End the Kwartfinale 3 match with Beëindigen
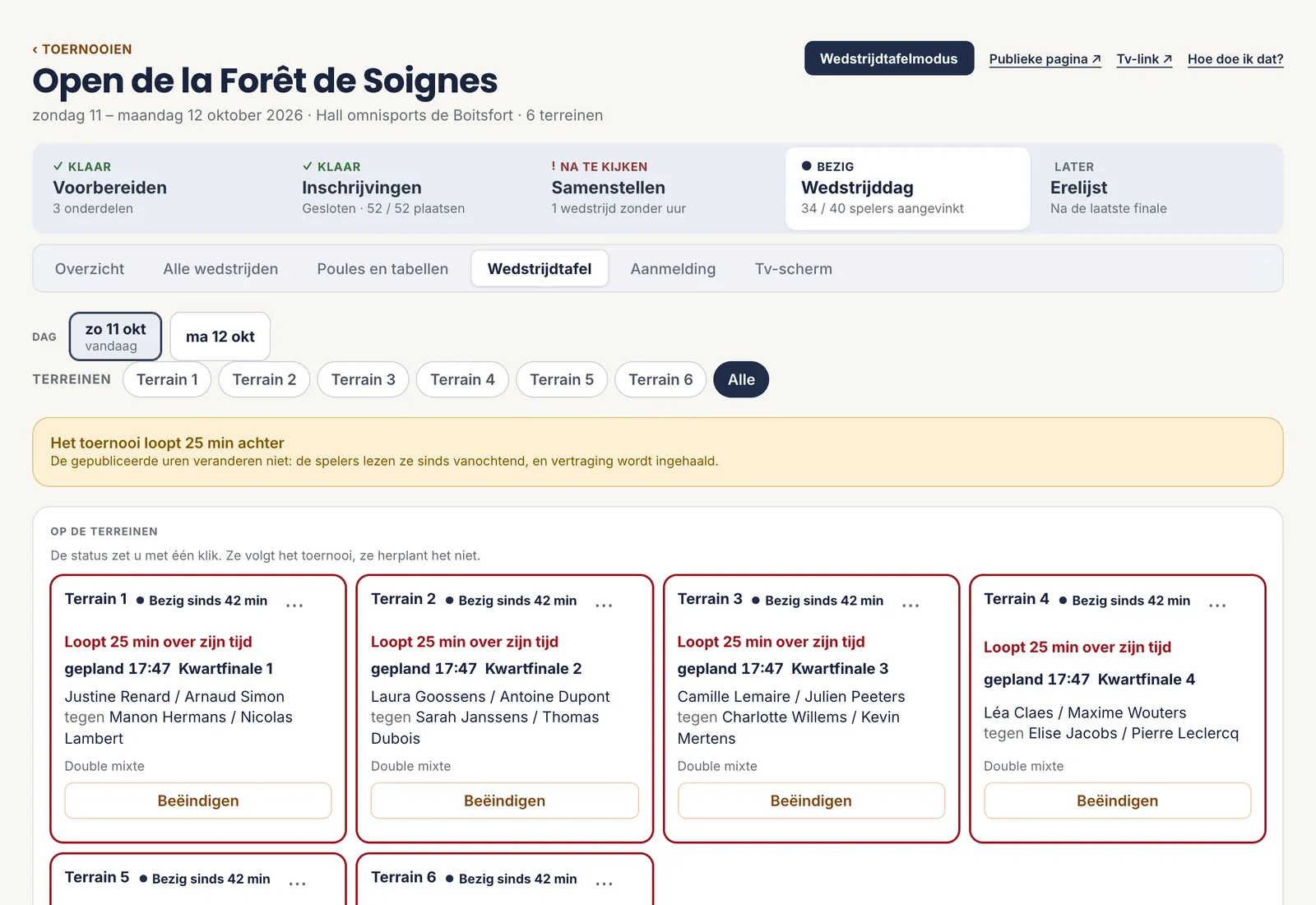1316x905 pixels. coord(811,801)
